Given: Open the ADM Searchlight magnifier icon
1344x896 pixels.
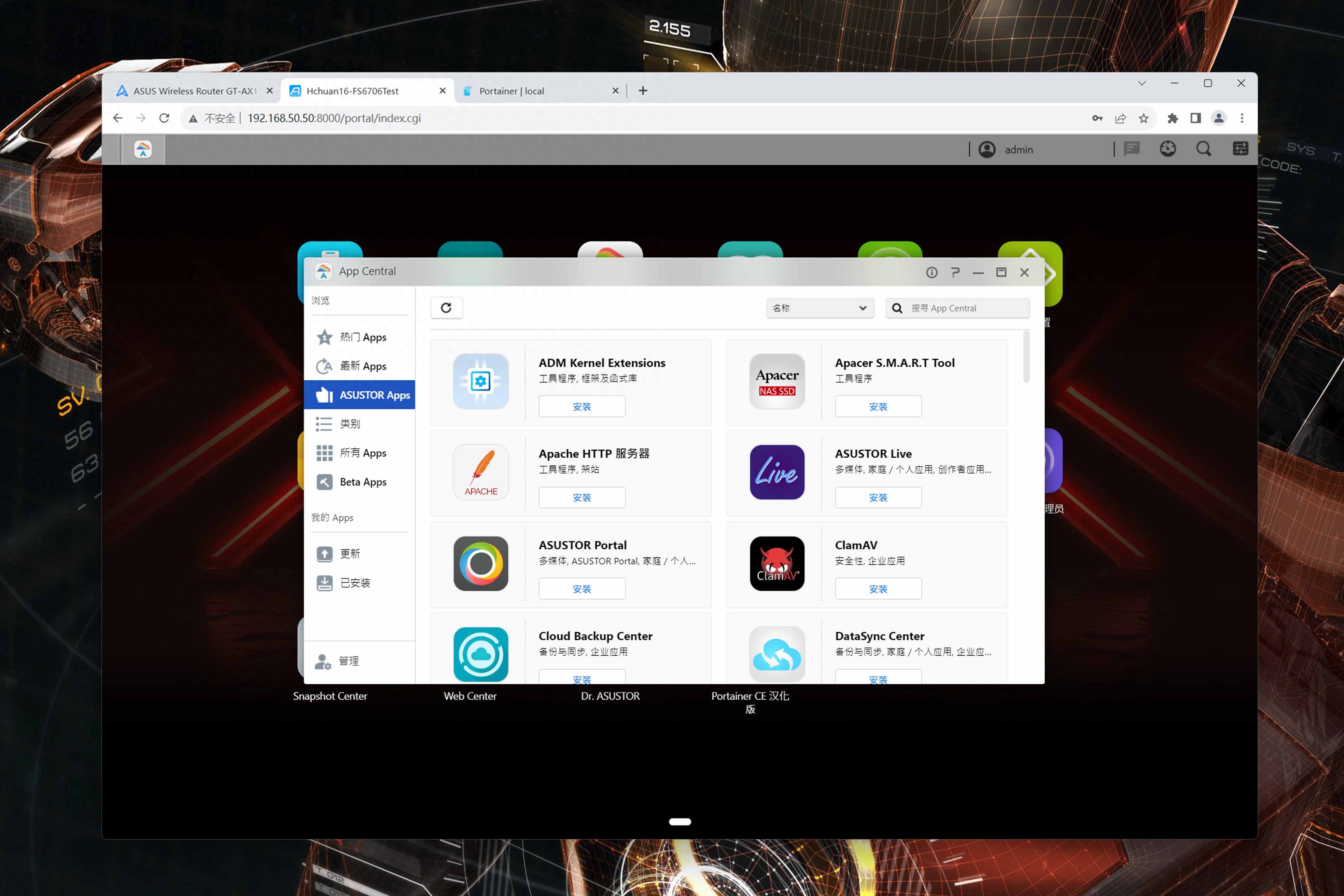Looking at the screenshot, I should tap(1203, 149).
